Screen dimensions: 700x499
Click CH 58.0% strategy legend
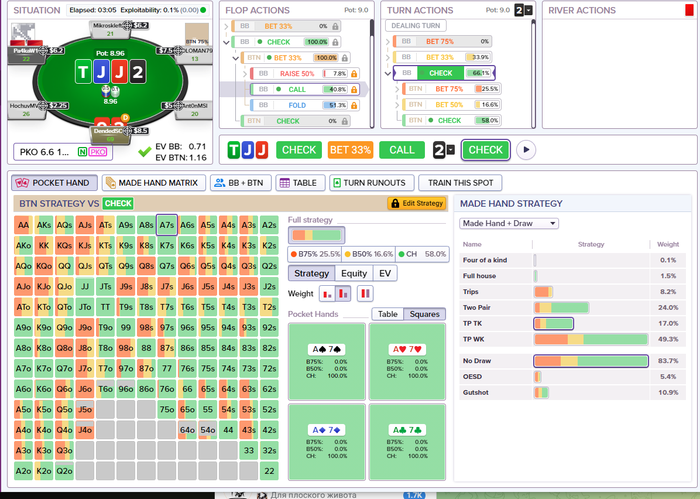421,254
